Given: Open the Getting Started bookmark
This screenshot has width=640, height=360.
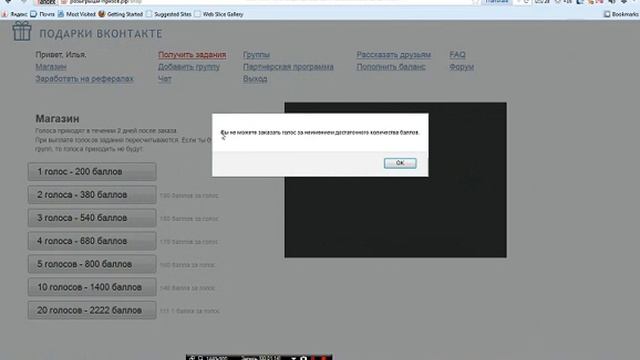Looking at the screenshot, I should (120, 14).
